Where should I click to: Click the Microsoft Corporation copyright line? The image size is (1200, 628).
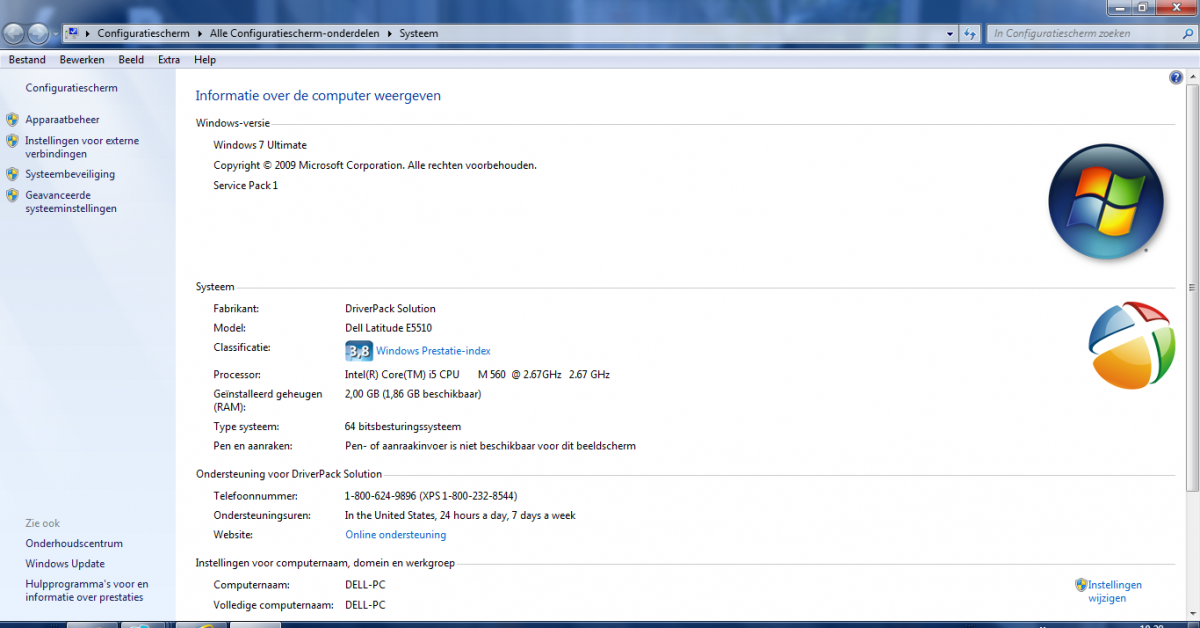[x=375, y=165]
